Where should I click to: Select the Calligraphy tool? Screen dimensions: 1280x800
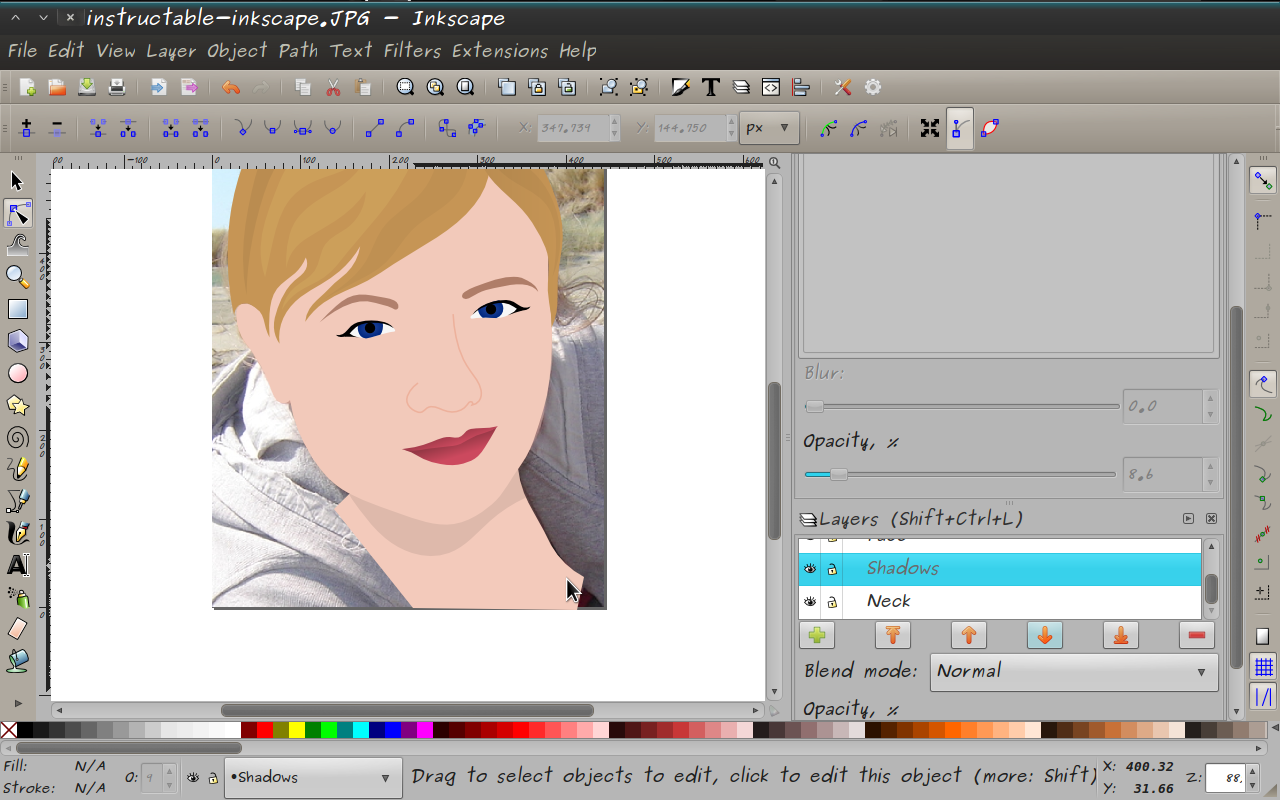point(16,533)
